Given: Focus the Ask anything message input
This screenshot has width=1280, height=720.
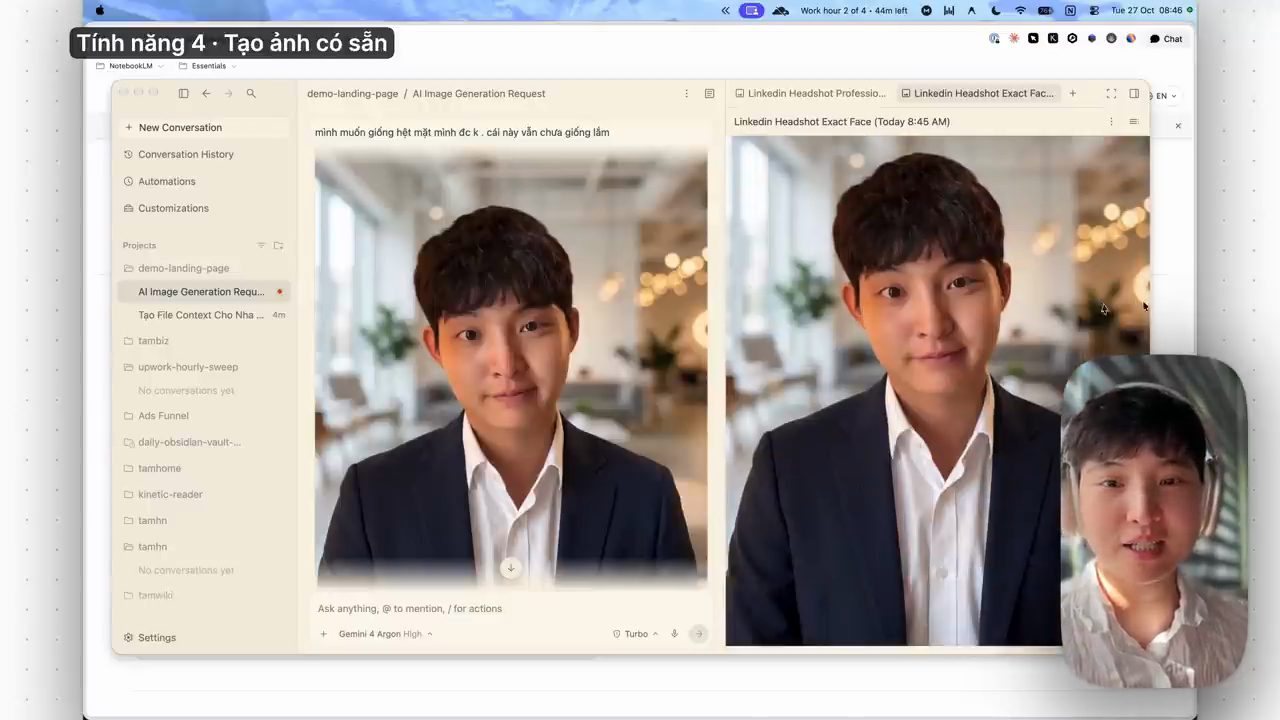Looking at the screenshot, I should (x=510, y=608).
